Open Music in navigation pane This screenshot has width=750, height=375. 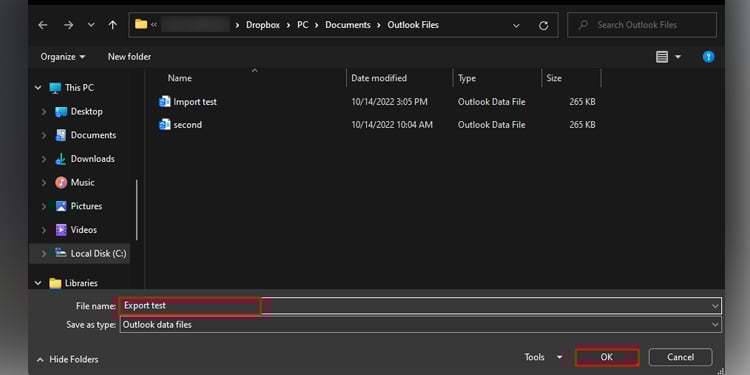83,183
